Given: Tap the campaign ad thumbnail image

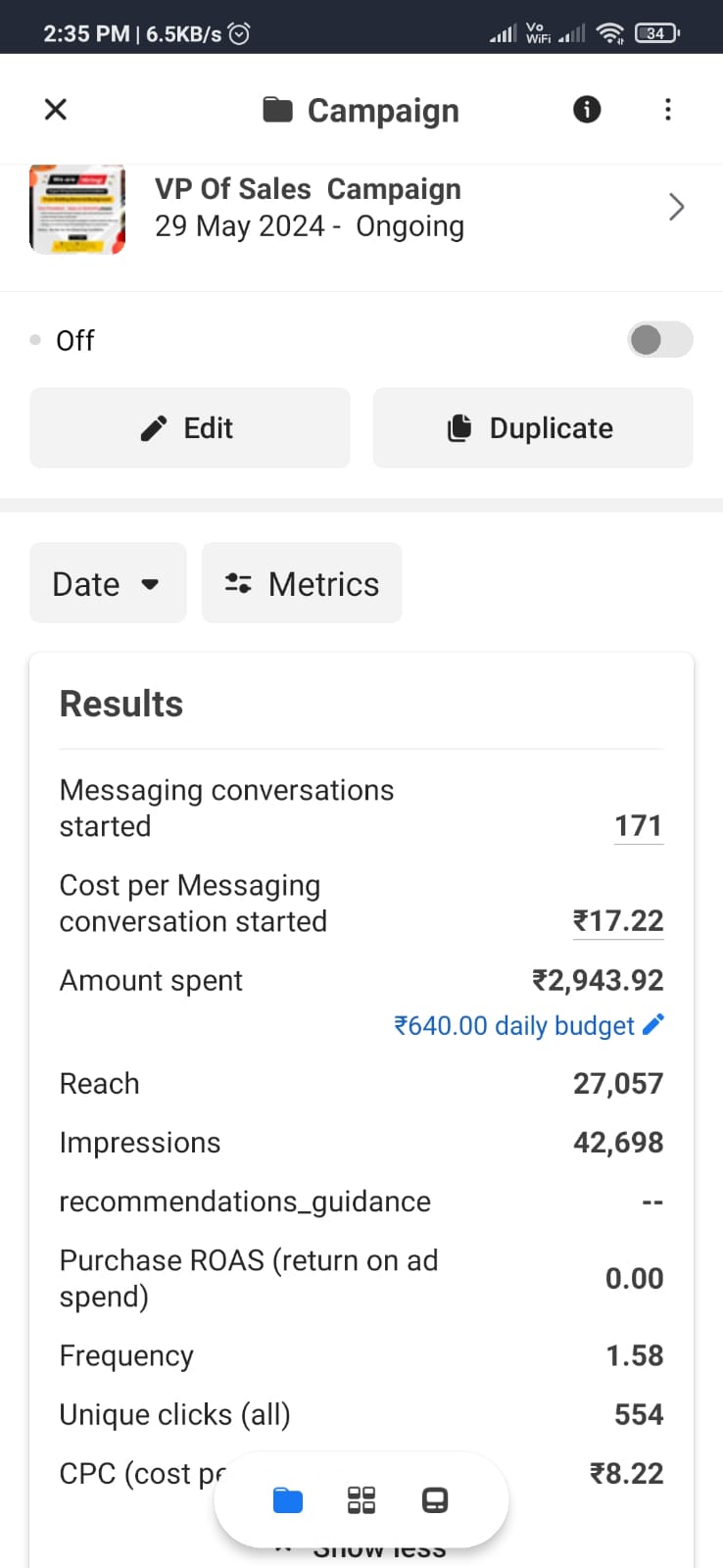Looking at the screenshot, I should pyautogui.click(x=77, y=209).
